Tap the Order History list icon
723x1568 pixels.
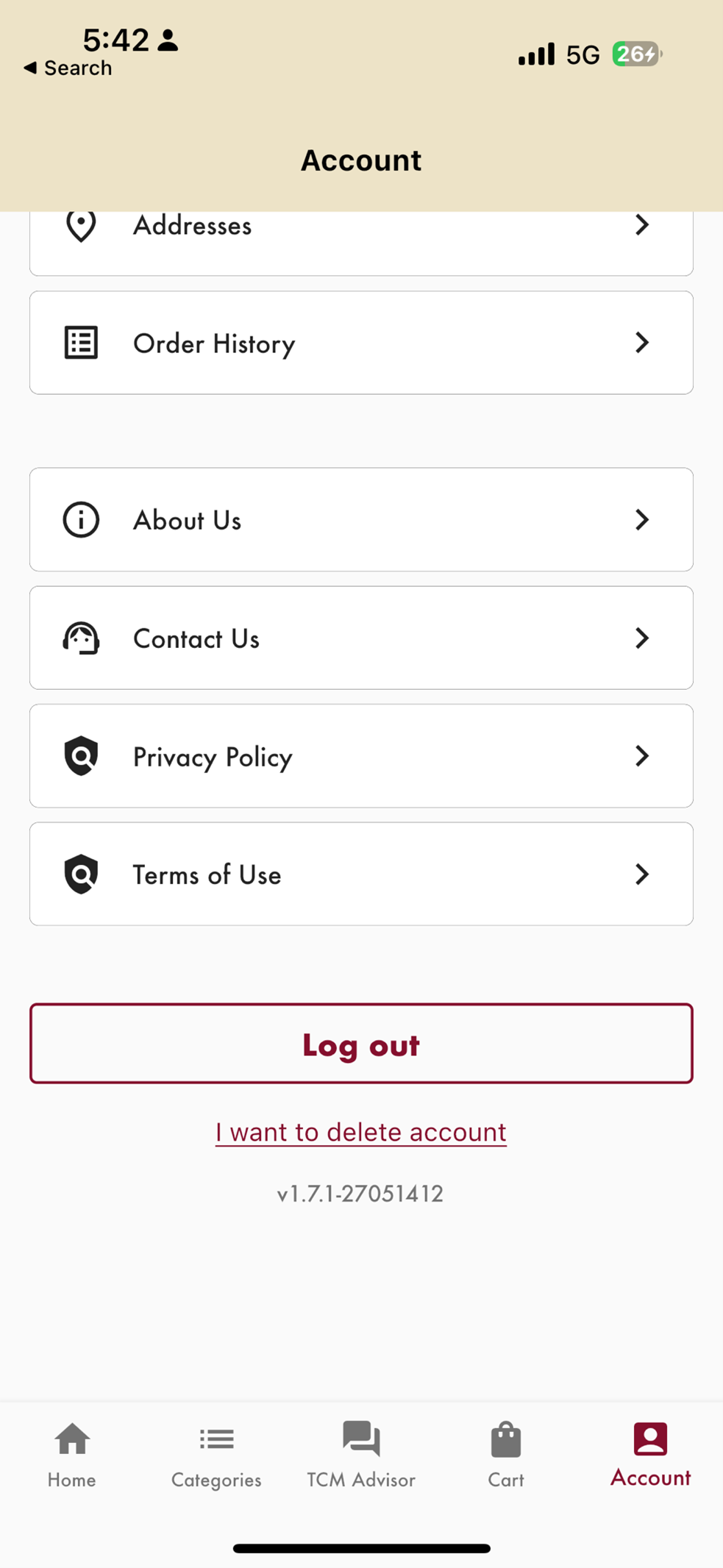[x=81, y=343]
